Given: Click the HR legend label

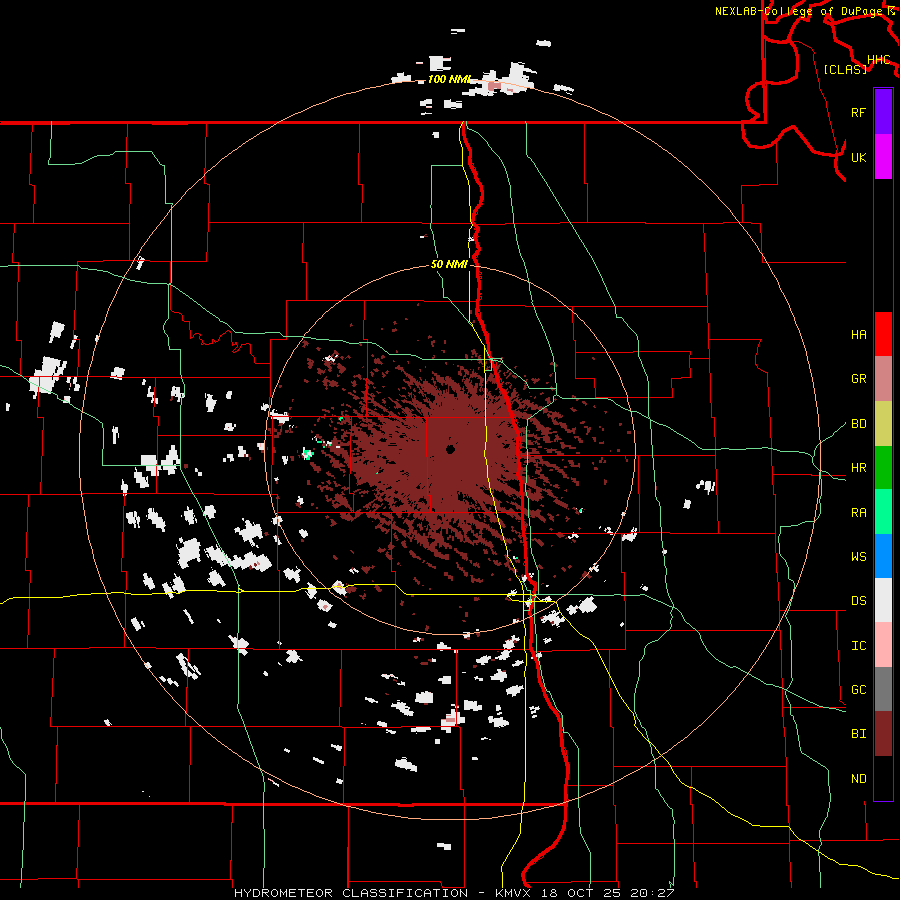Looking at the screenshot, I should coord(858,468).
